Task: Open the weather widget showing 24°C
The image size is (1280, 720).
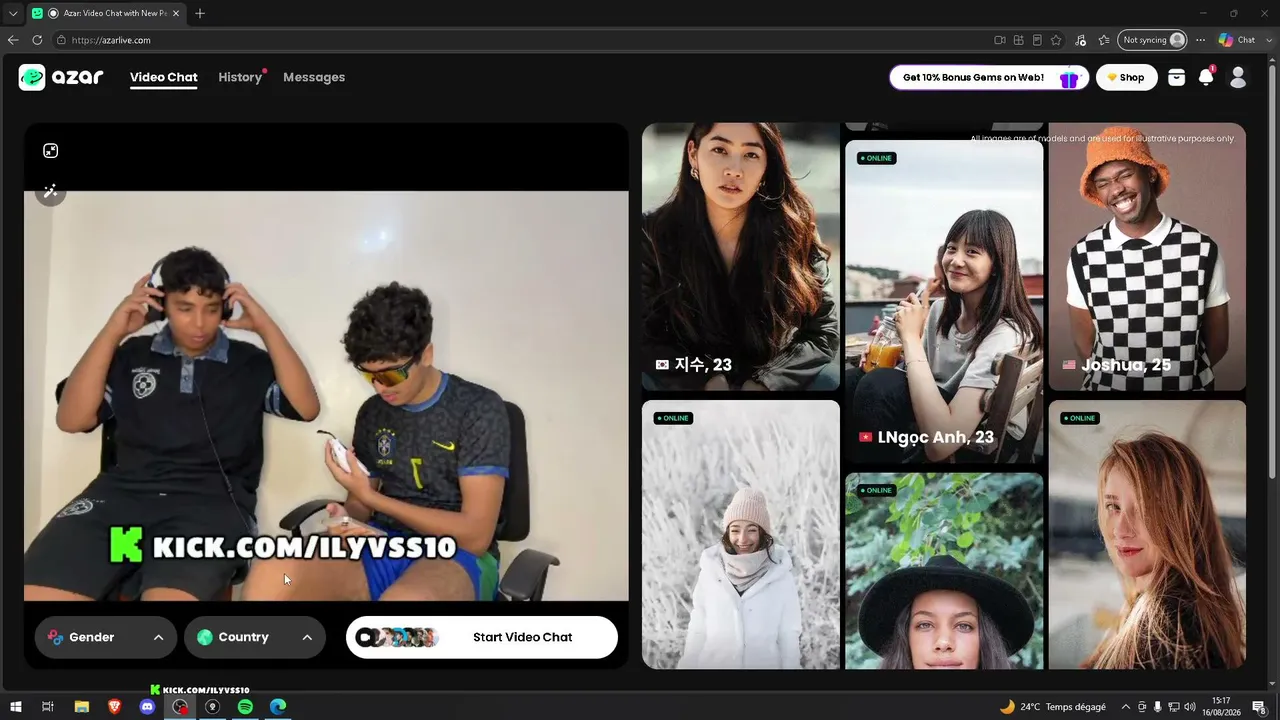Action: (x=1052, y=707)
